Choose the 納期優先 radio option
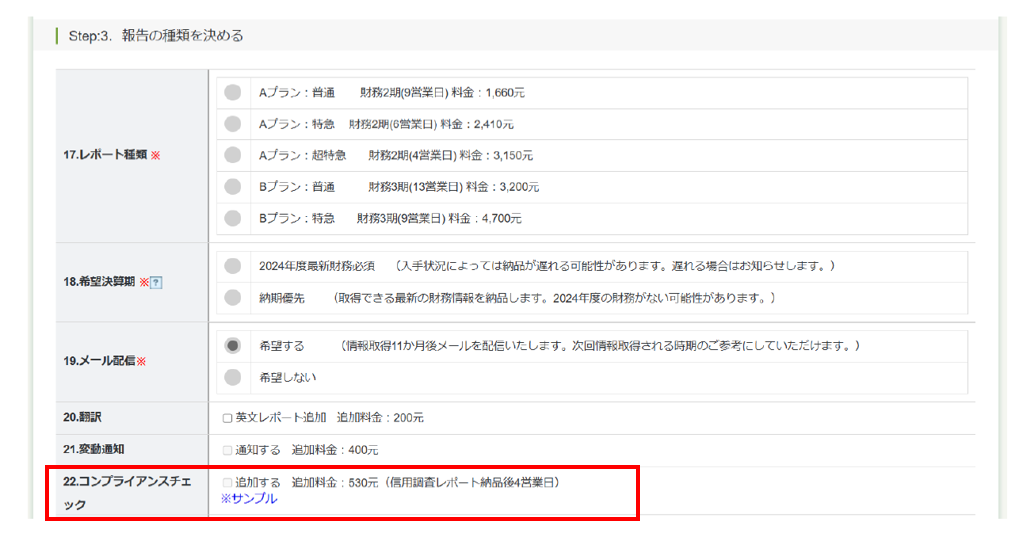 pyautogui.click(x=233, y=298)
